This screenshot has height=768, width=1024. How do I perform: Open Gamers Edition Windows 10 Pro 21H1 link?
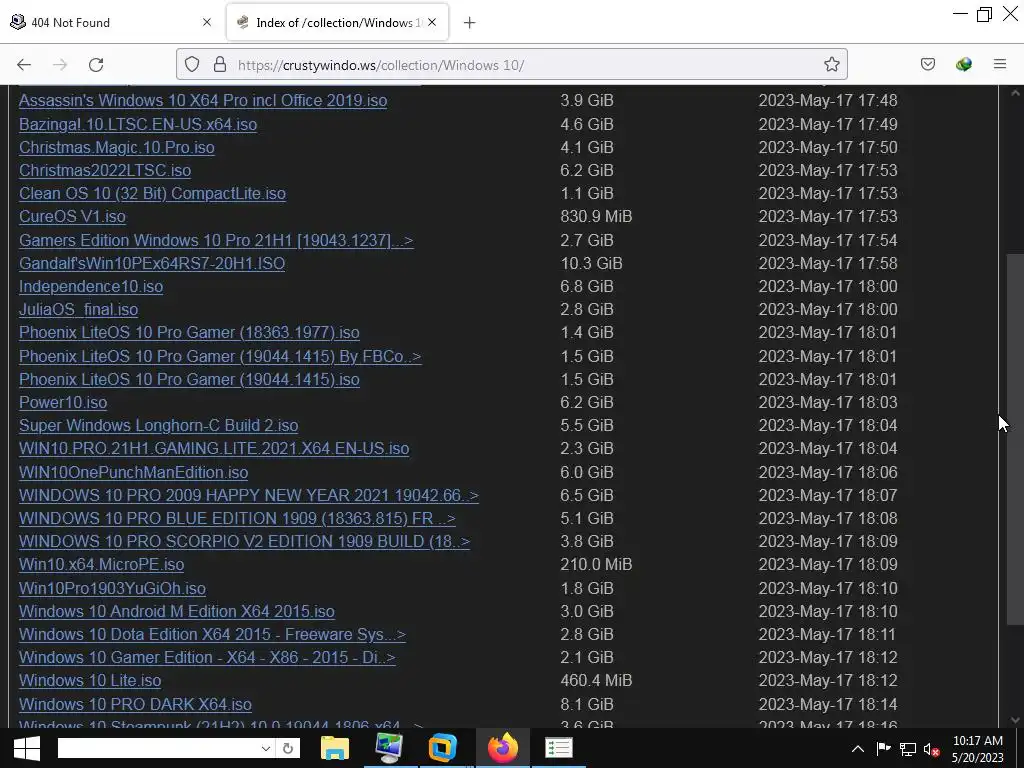pyautogui.click(x=216, y=240)
